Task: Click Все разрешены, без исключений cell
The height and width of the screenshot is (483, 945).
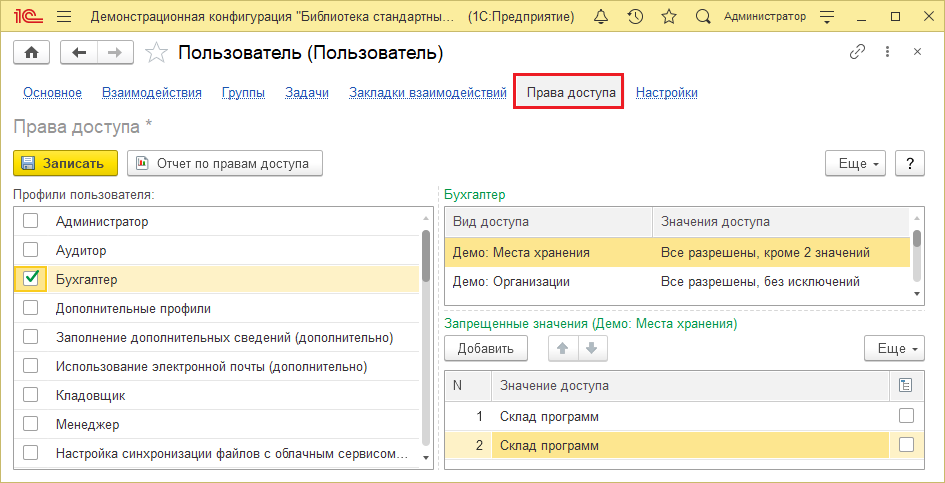Action: 781,282
